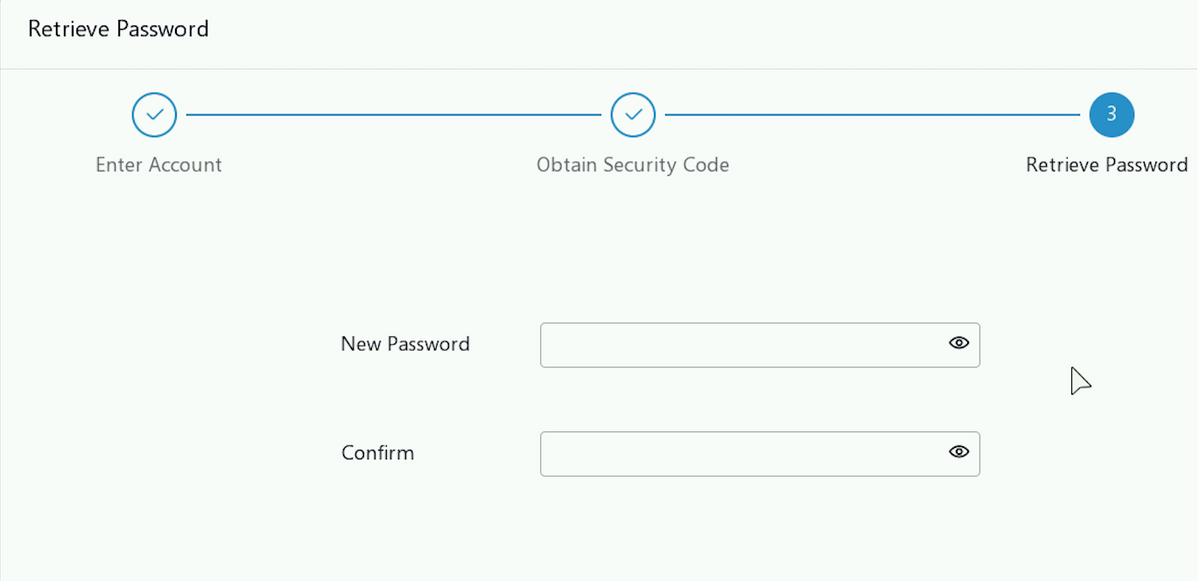1200x581 pixels.
Task: Click the Retrieve Password page title
Action: point(118,29)
